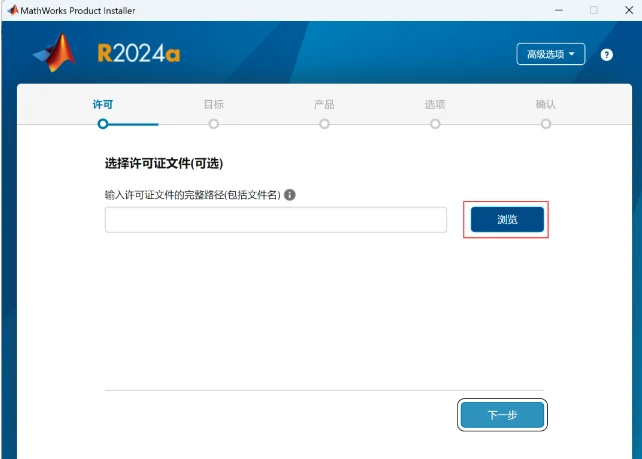Click the 选择许可证文件(可选) heading
Viewport: 642px width, 459px height.
(164, 163)
